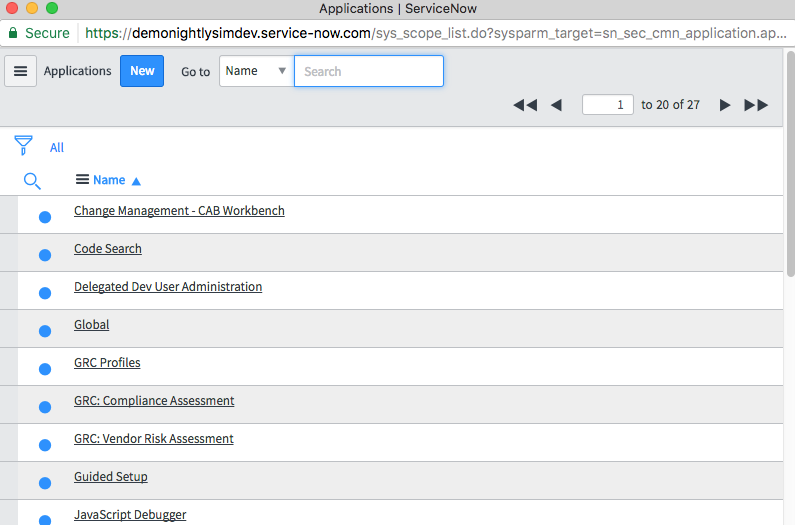This screenshot has width=795, height=525.
Task: Open GRC: Compliance Assessment
Action: [x=154, y=401]
